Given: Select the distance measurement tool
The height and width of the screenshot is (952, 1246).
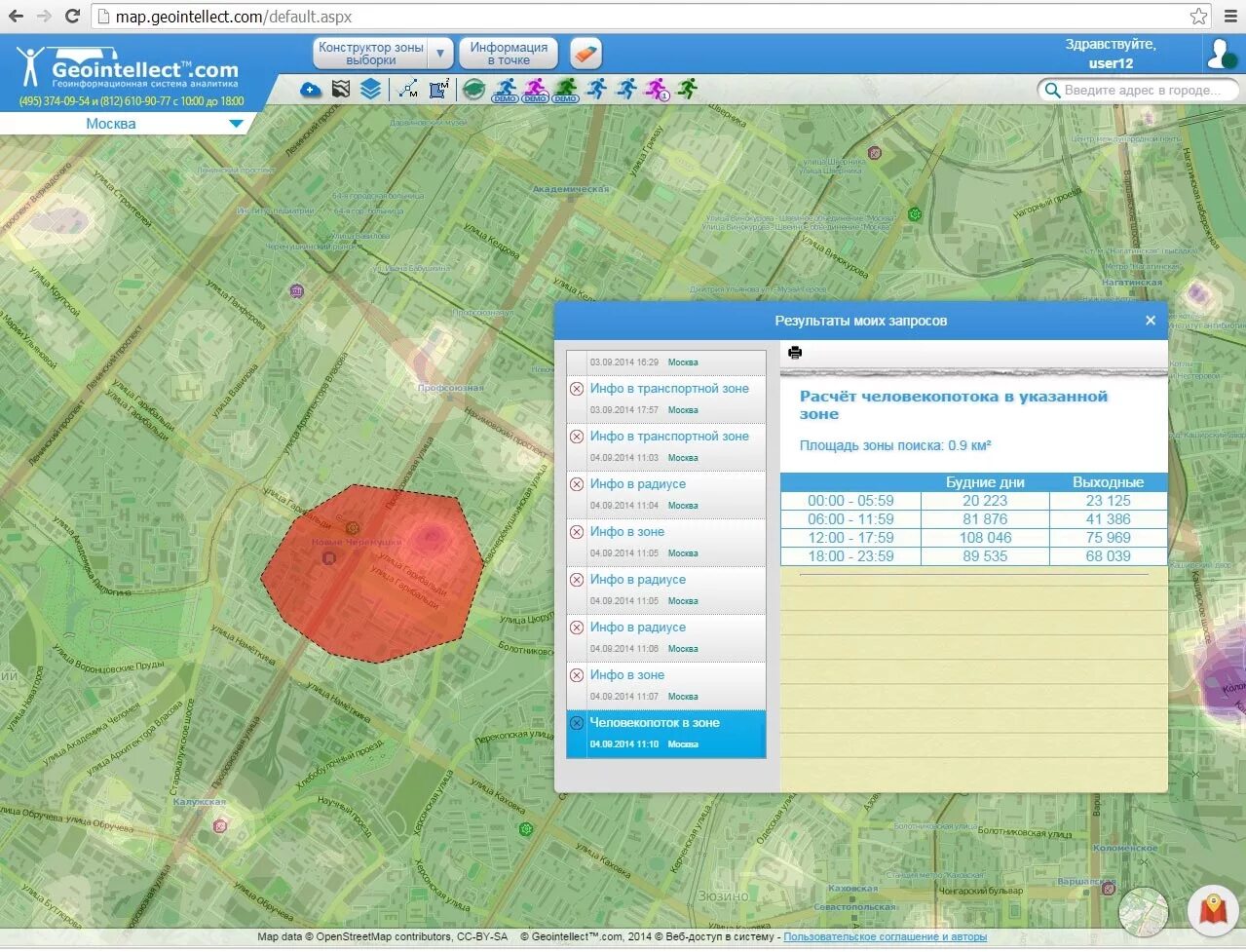Looking at the screenshot, I should (408, 90).
